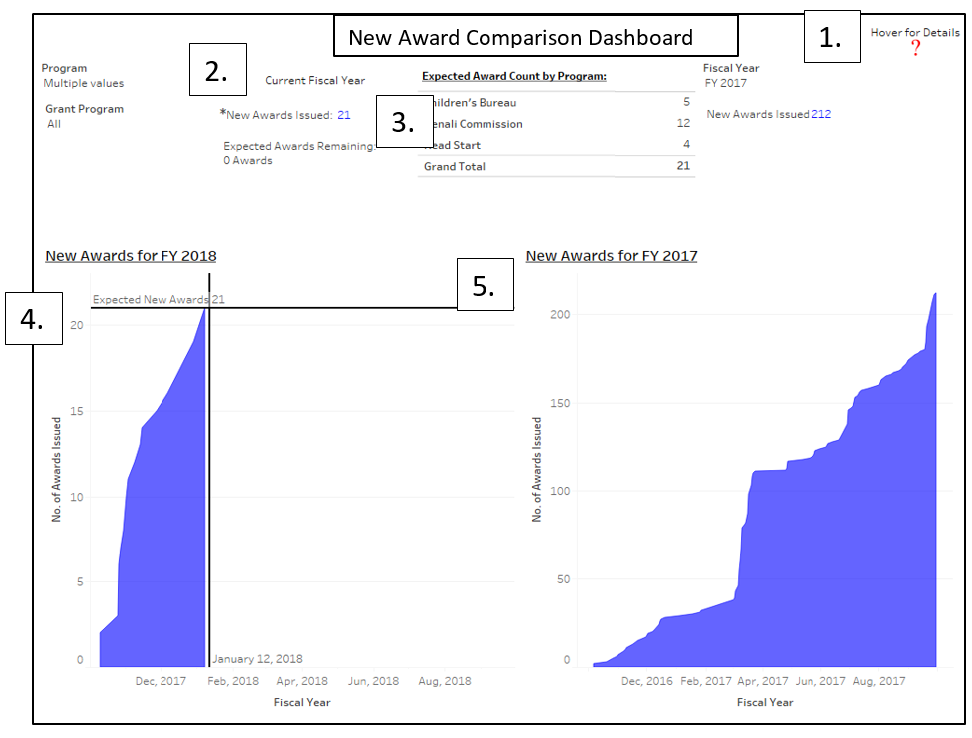Viewport: 972px width, 738px height.
Task: Click the Expected Award Count by Program header
Action: 514,76
